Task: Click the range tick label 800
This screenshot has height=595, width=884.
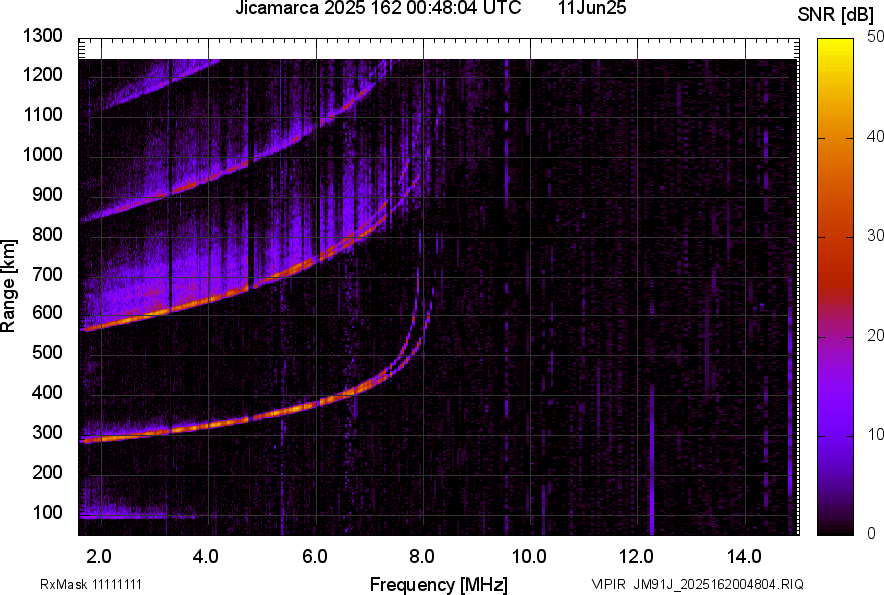Action: pos(47,234)
